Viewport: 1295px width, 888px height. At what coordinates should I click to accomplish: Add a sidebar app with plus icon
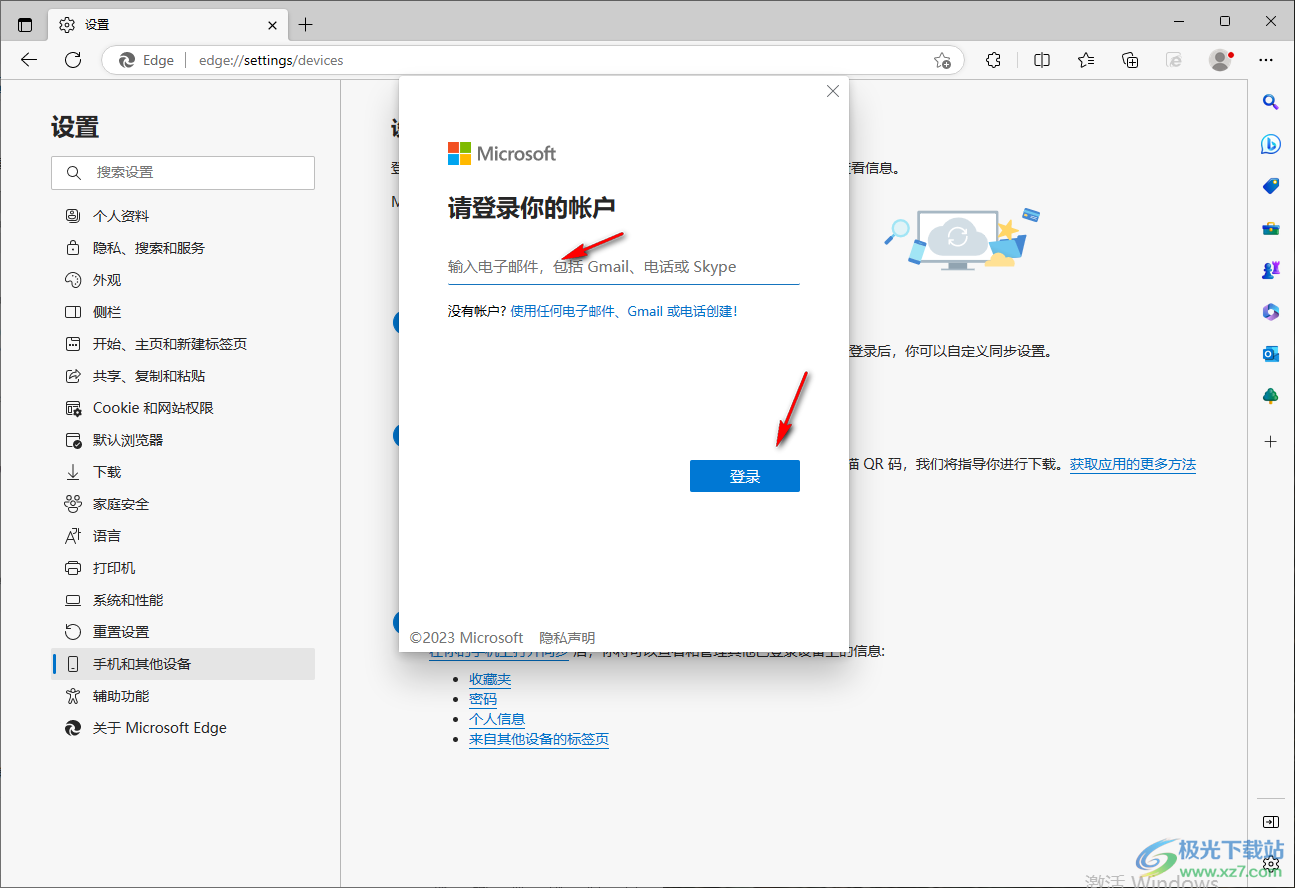pos(1270,441)
